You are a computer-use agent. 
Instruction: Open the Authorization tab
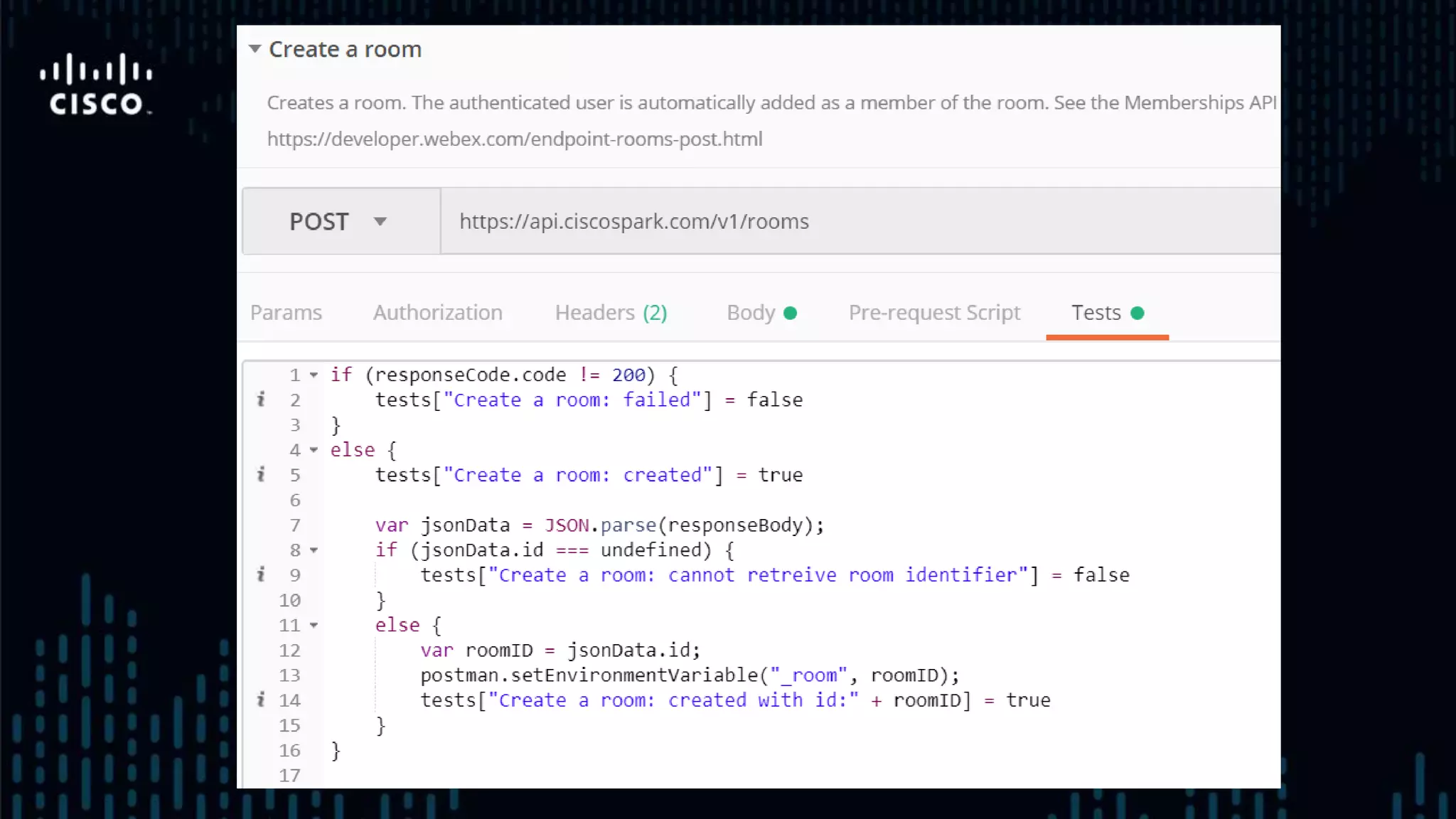pyautogui.click(x=438, y=313)
